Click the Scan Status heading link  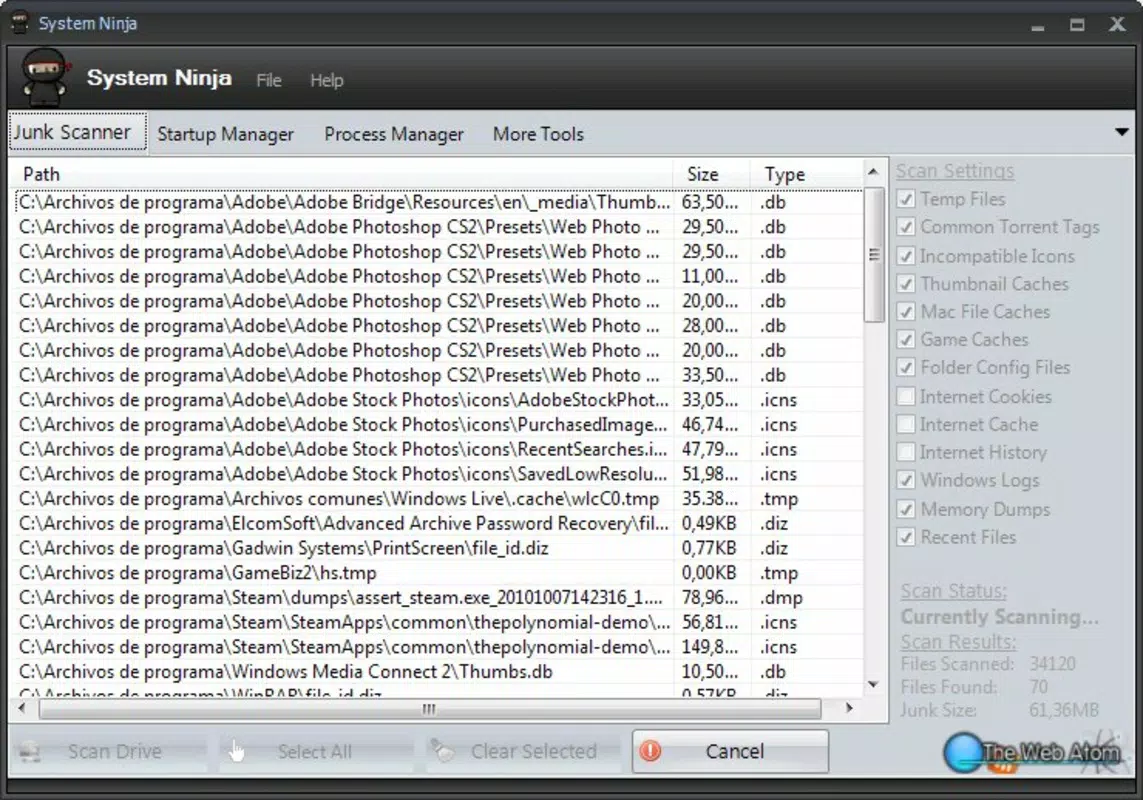(x=953, y=591)
